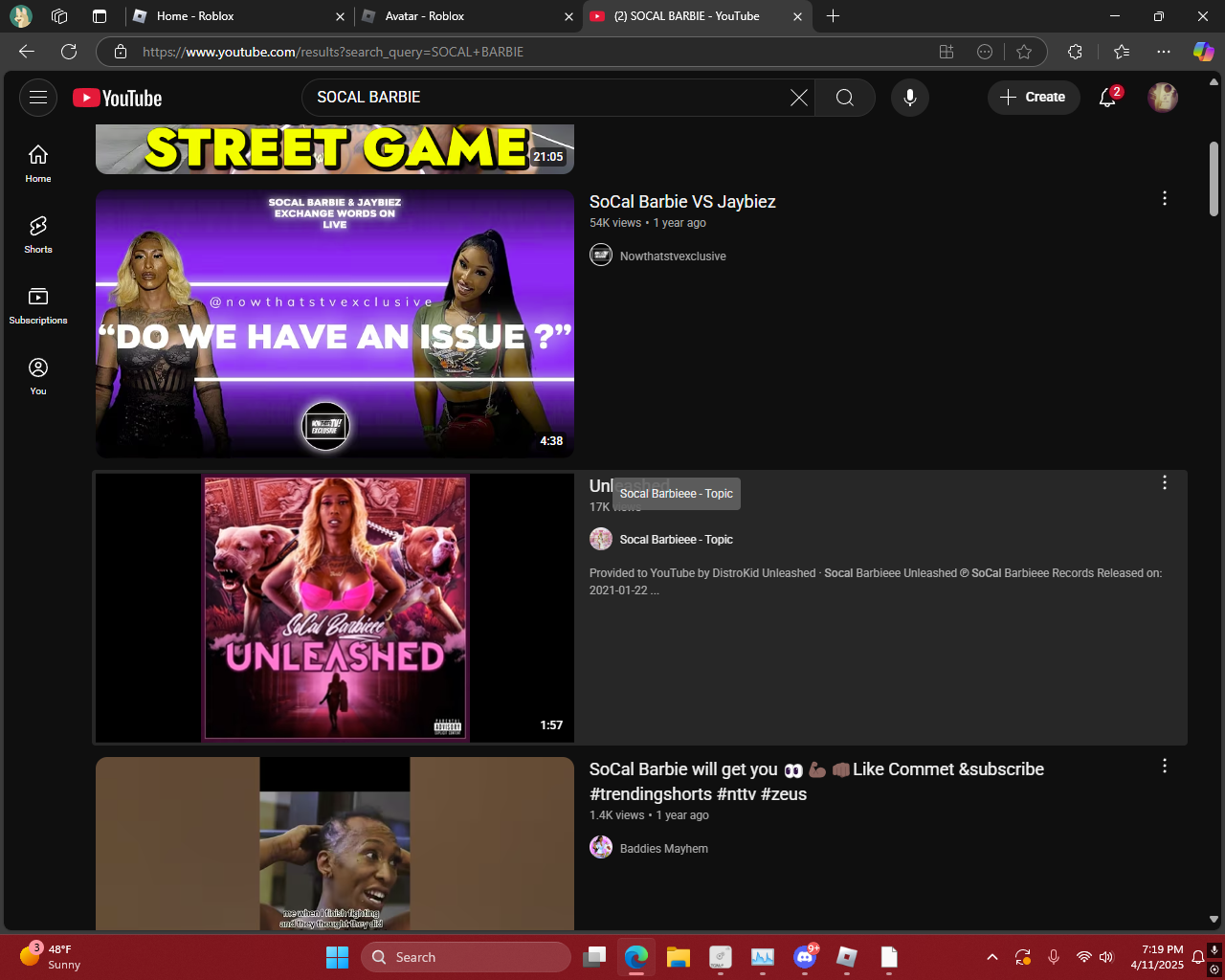Open the Socal Barbieee - Topic channel link
The image size is (1225, 980).
click(677, 540)
